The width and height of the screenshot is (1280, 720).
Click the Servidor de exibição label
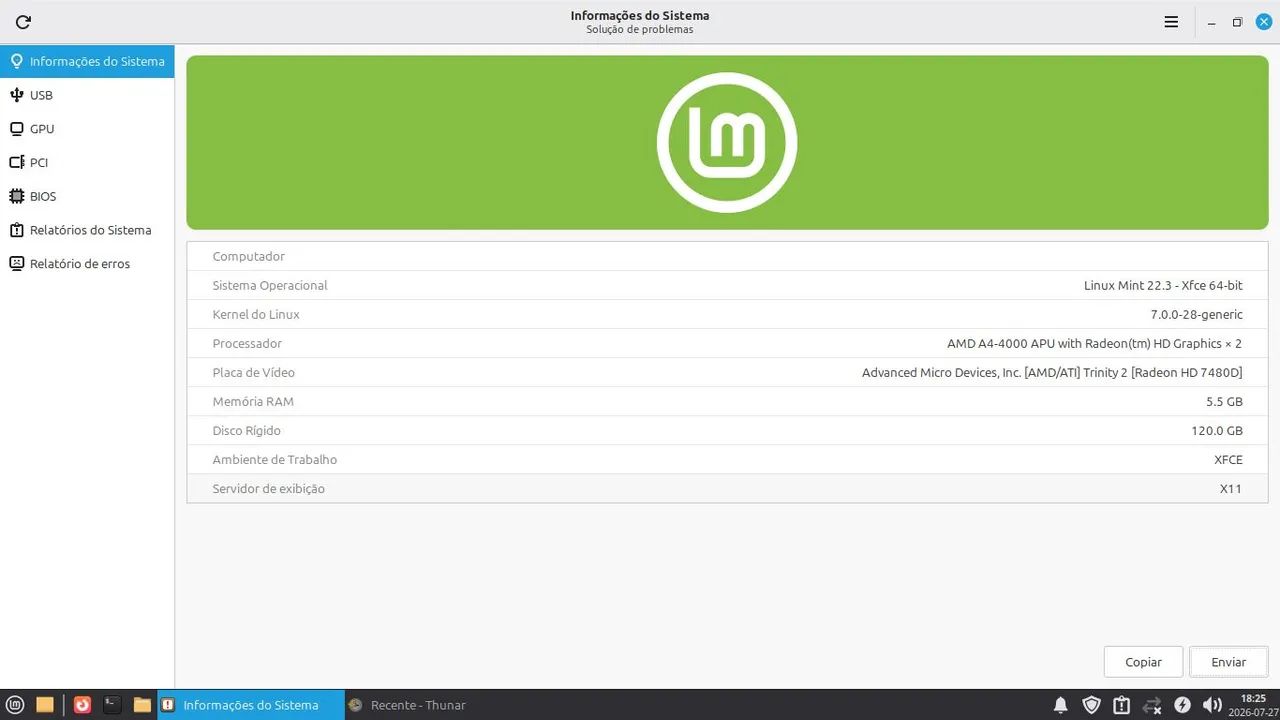(x=268, y=488)
